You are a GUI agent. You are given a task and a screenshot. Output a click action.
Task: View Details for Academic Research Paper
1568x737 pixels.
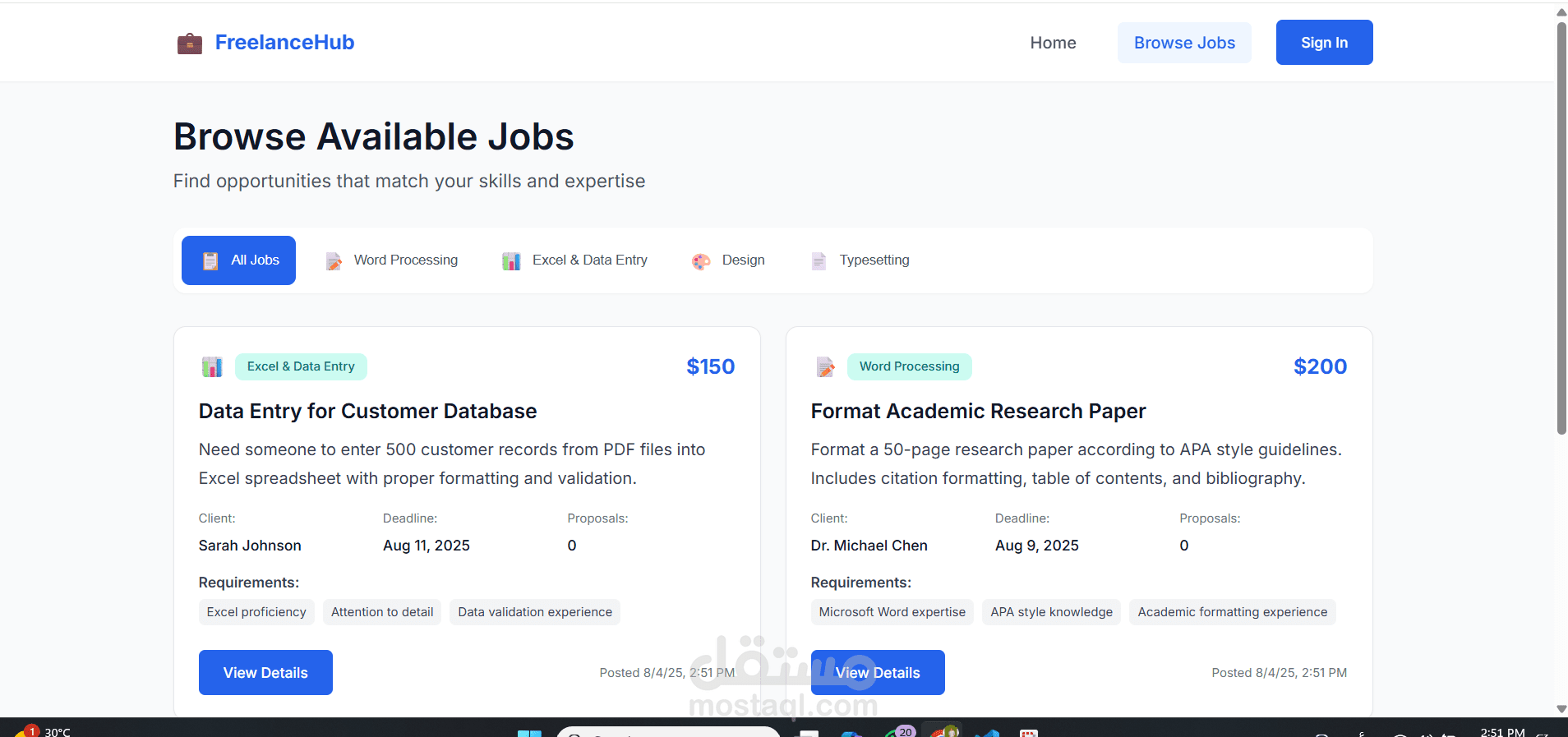coord(878,673)
